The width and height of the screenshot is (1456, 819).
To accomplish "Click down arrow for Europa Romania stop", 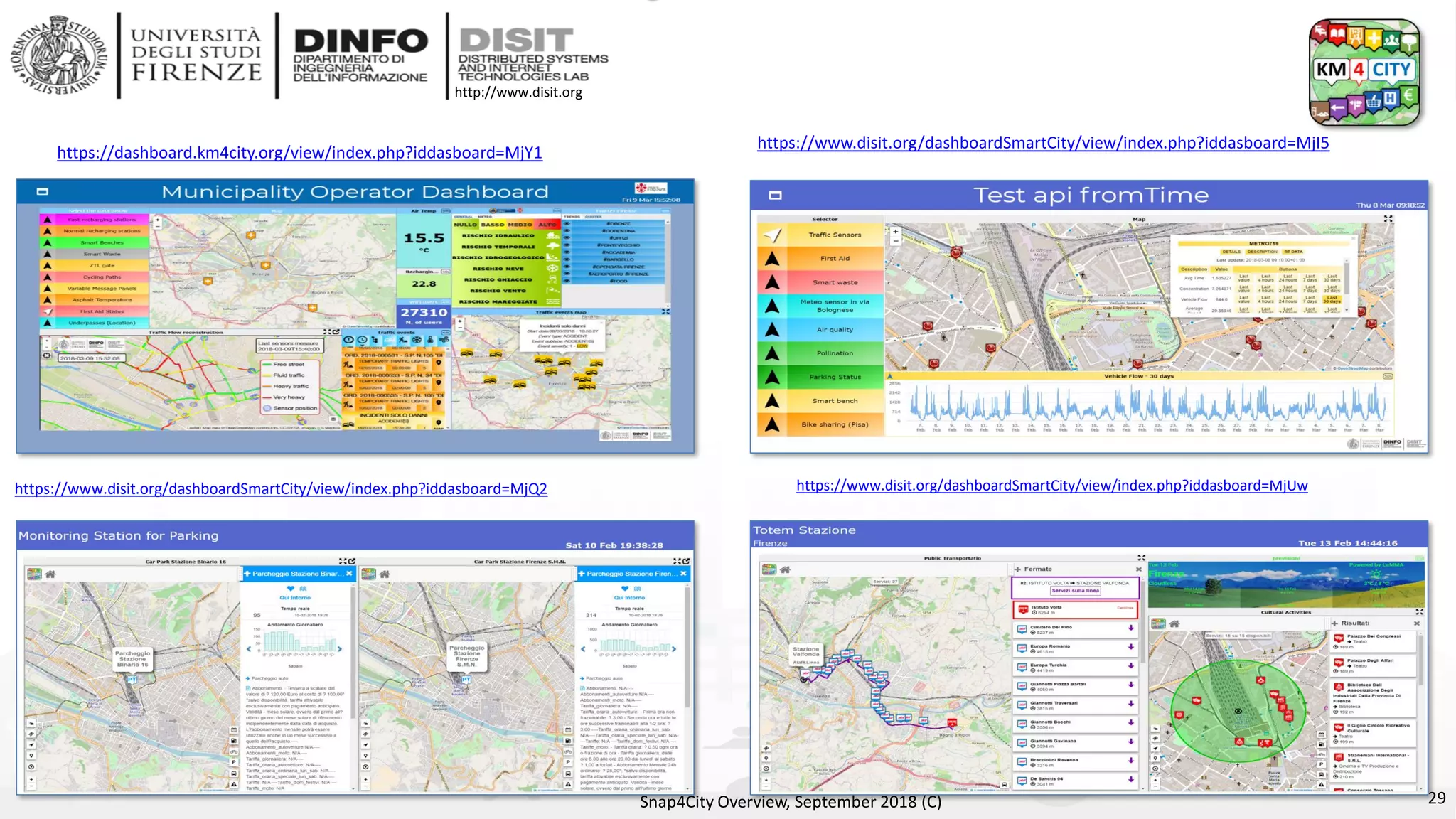I will (1130, 647).
